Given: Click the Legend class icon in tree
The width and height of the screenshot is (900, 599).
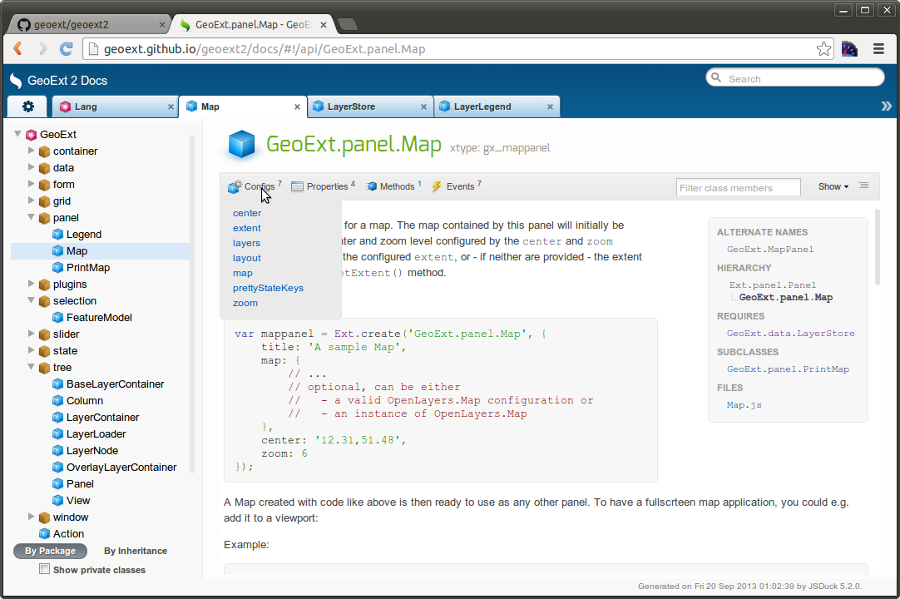Looking at the screenshot, I should [57, 234].
